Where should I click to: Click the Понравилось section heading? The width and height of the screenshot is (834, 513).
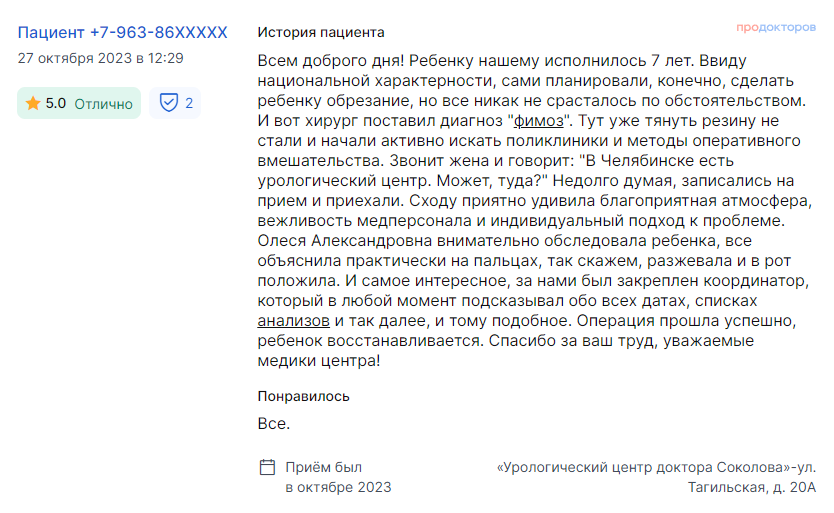pyautogui.click(x=303, y=396)
